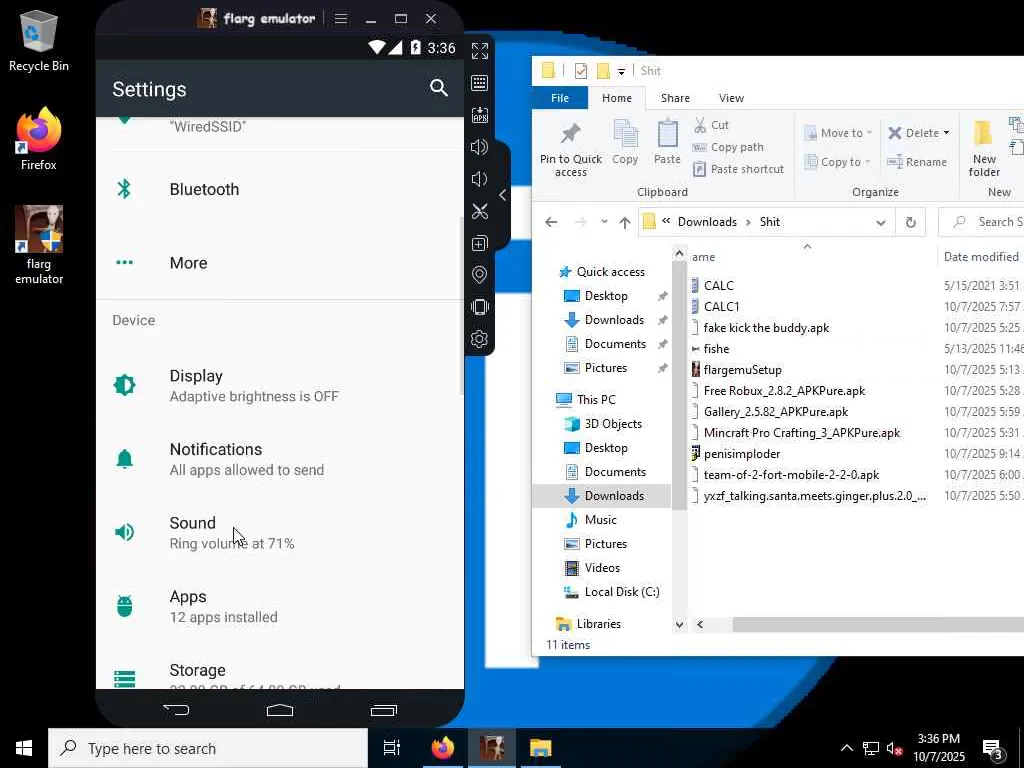Viewport: 1024px width, 768px height.
Task: Open the Windows Start menu
Action: pos(24,748)
